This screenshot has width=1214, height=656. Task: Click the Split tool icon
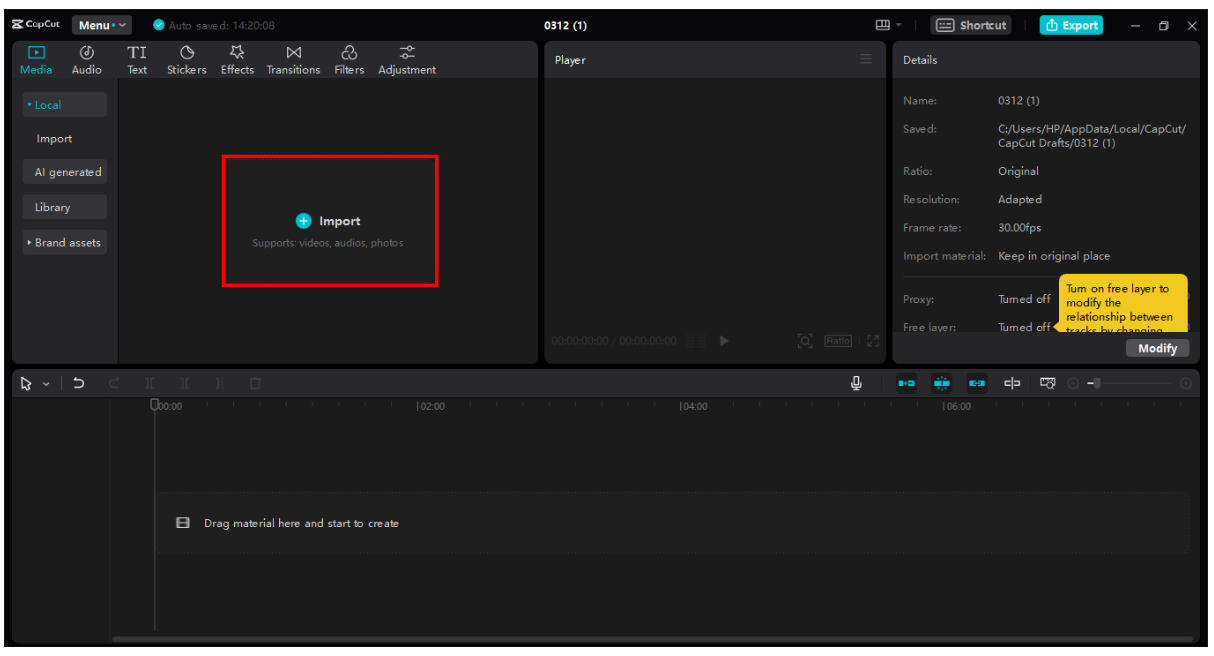click(x=149, y=383)
